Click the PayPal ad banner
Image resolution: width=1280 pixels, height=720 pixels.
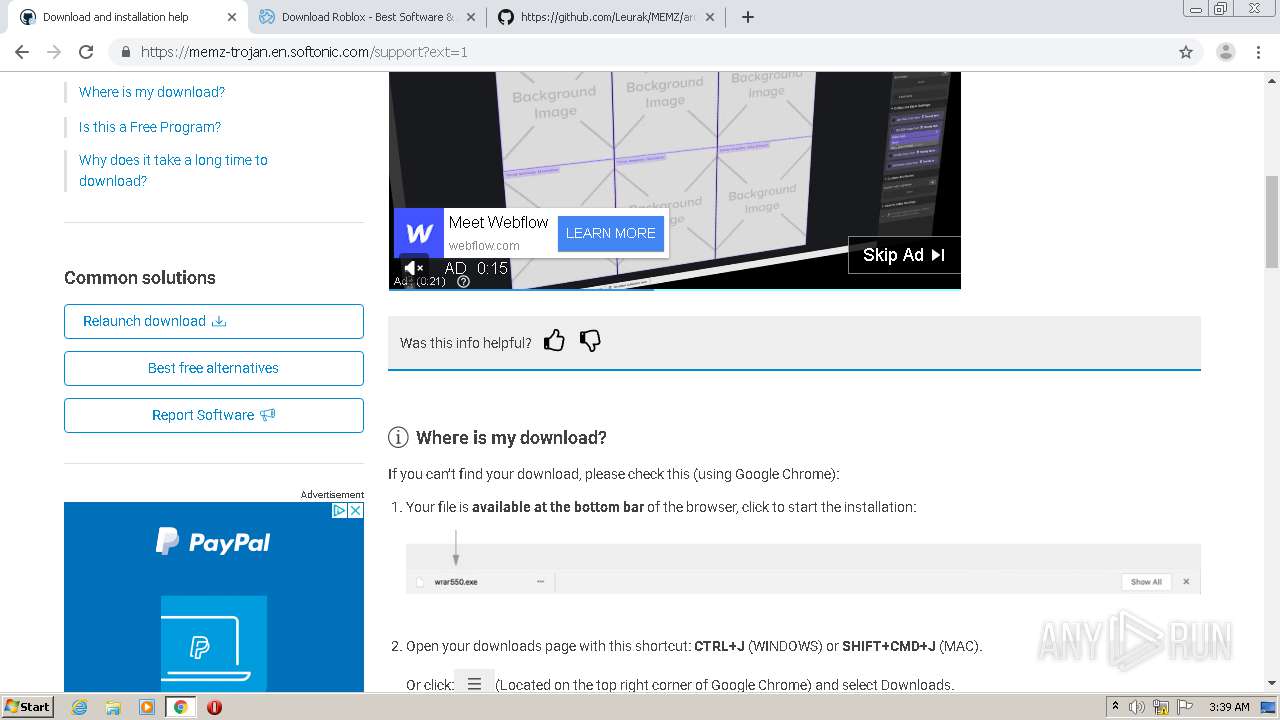pyautogui.click(x=214, y=597)
